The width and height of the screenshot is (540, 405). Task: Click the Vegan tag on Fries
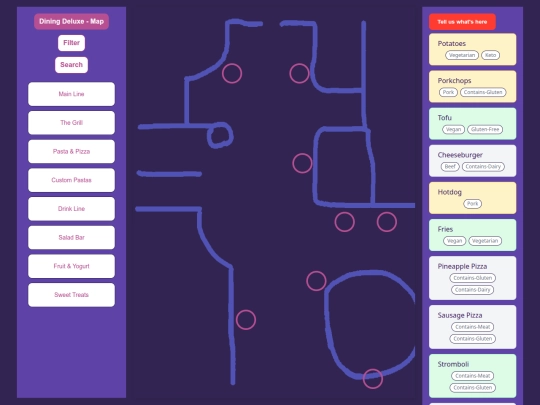455,241
